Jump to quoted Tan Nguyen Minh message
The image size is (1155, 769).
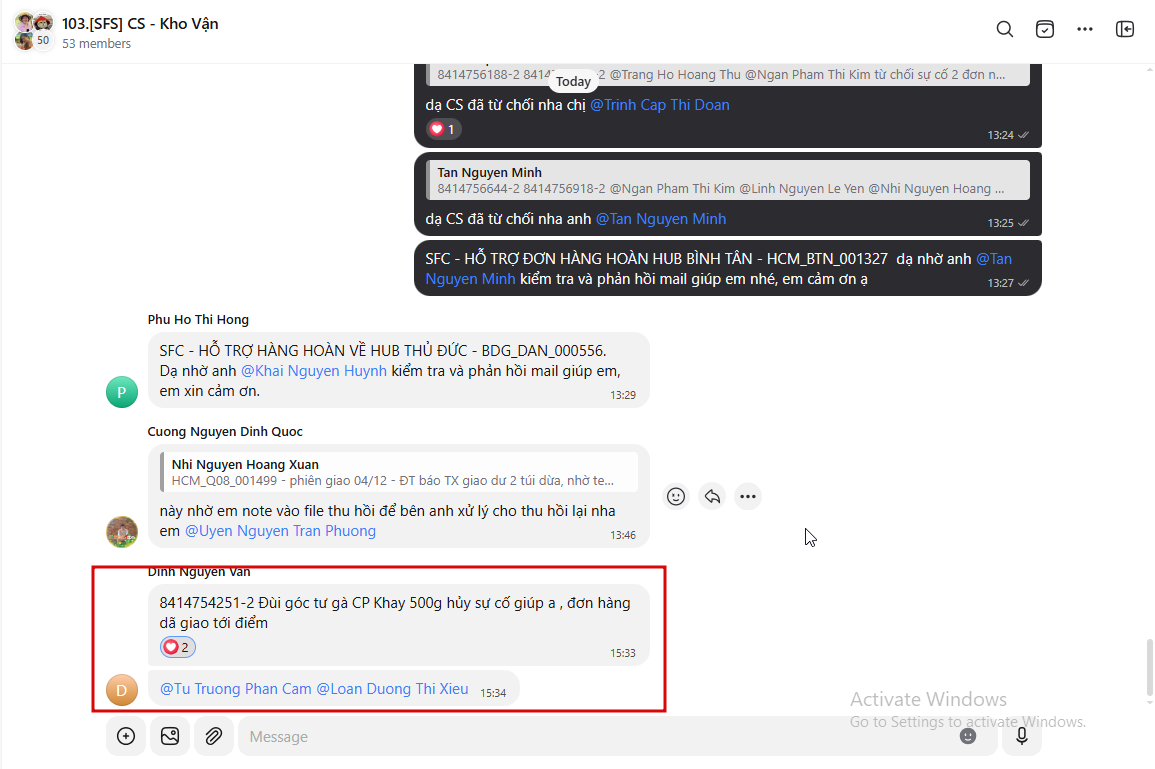click(x=728, y=180)
